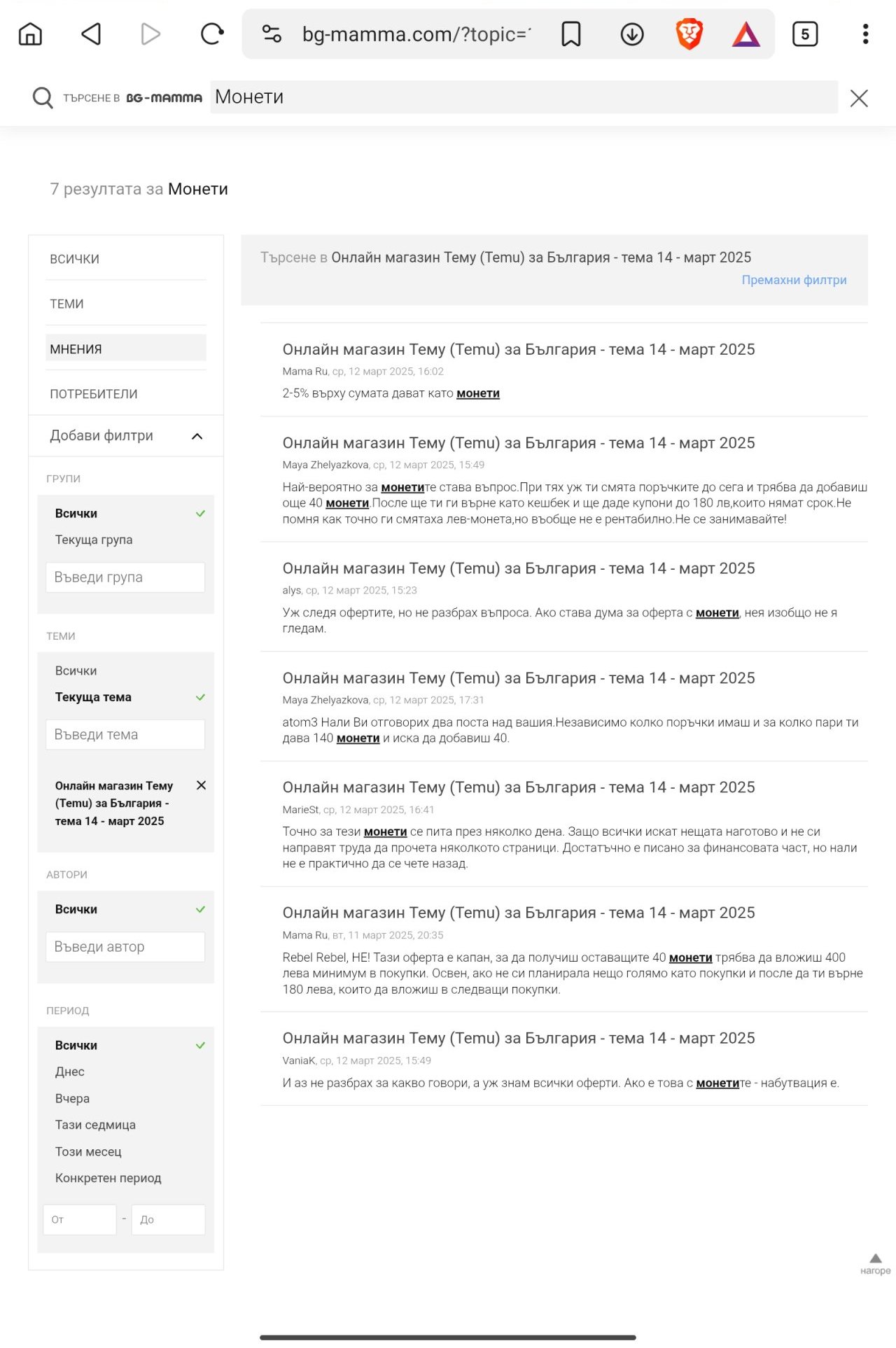This screenshot has width=896, height=1348.
Task: Select Текуща група group filter
Action: tap(94, 540)
